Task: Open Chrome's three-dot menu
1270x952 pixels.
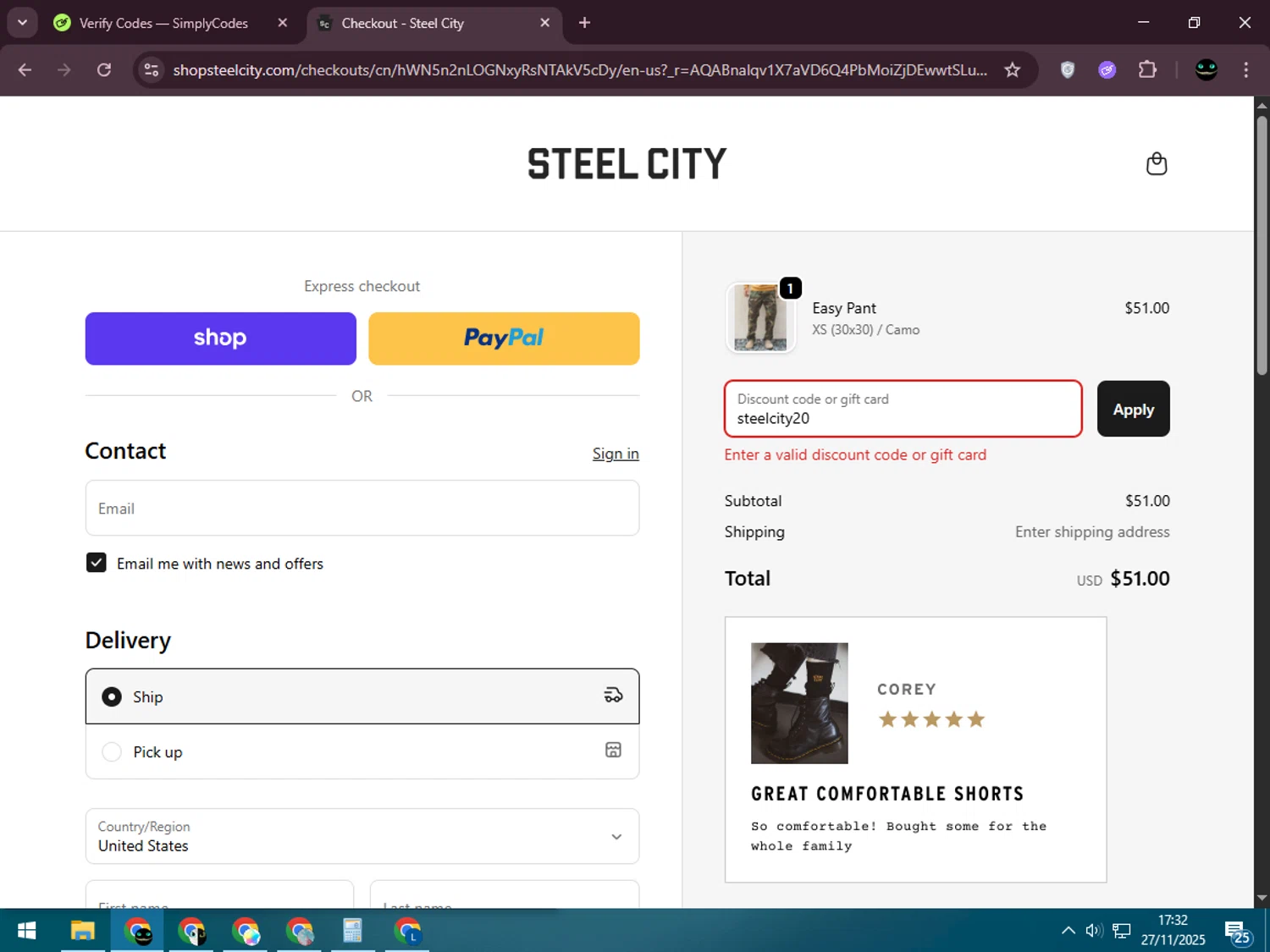Action: (x=1246, y=70)
